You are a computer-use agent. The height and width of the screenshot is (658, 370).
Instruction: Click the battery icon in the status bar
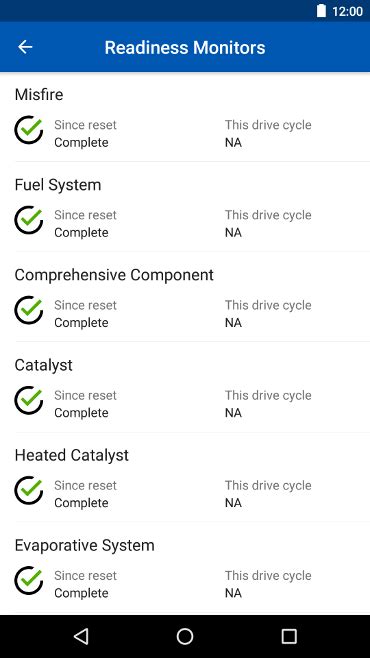(321, 11)
